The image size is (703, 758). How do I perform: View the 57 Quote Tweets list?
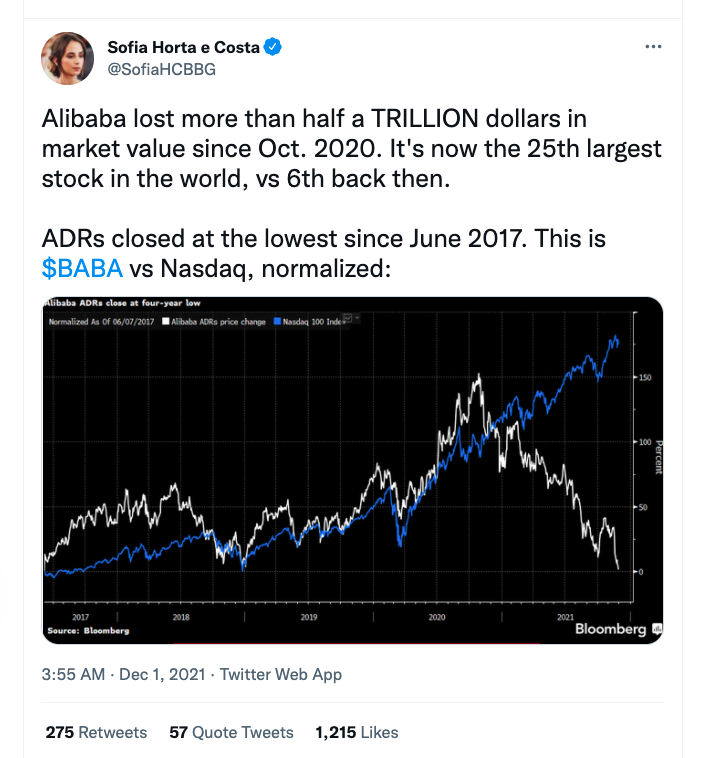[231, 732]
